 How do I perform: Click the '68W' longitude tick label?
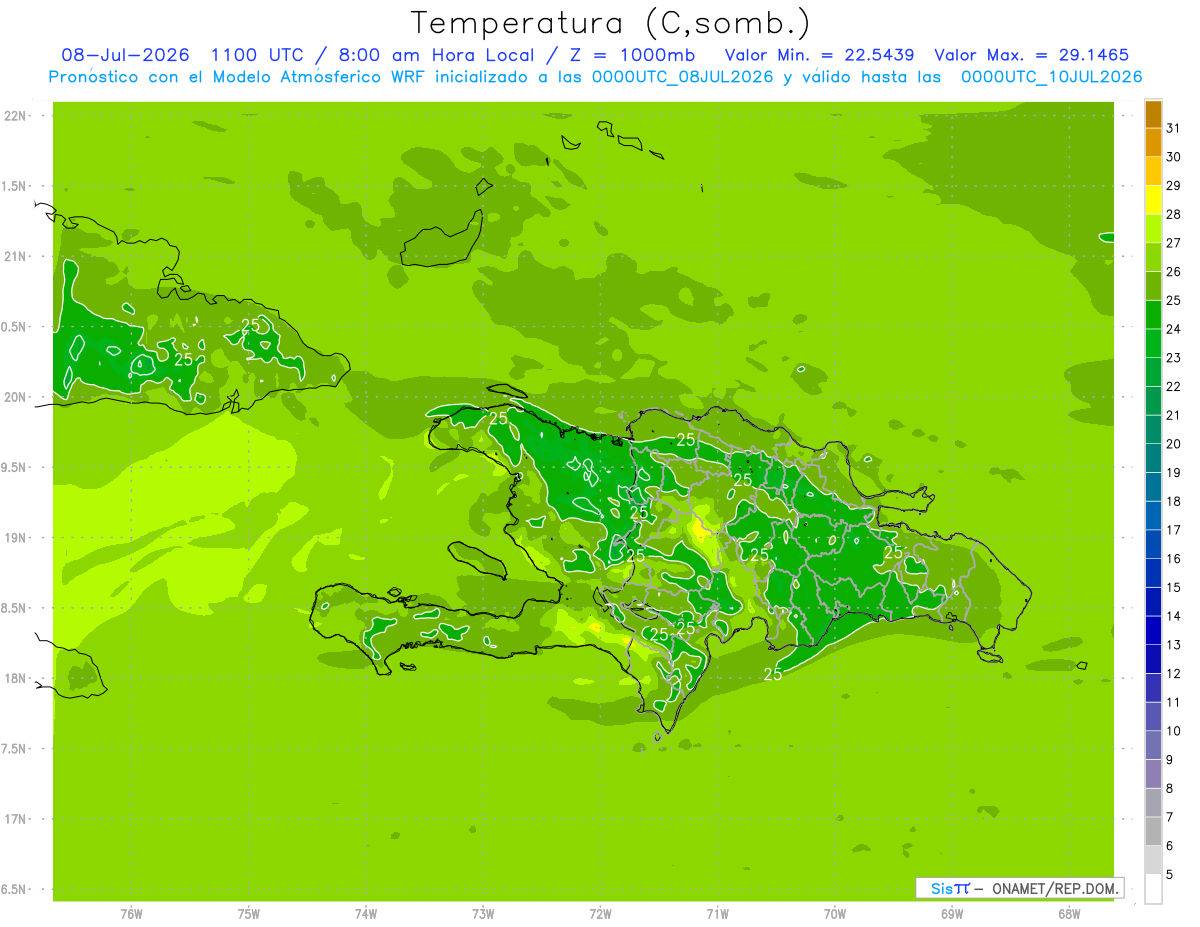pyautogui.click(x=1069, y=914)
